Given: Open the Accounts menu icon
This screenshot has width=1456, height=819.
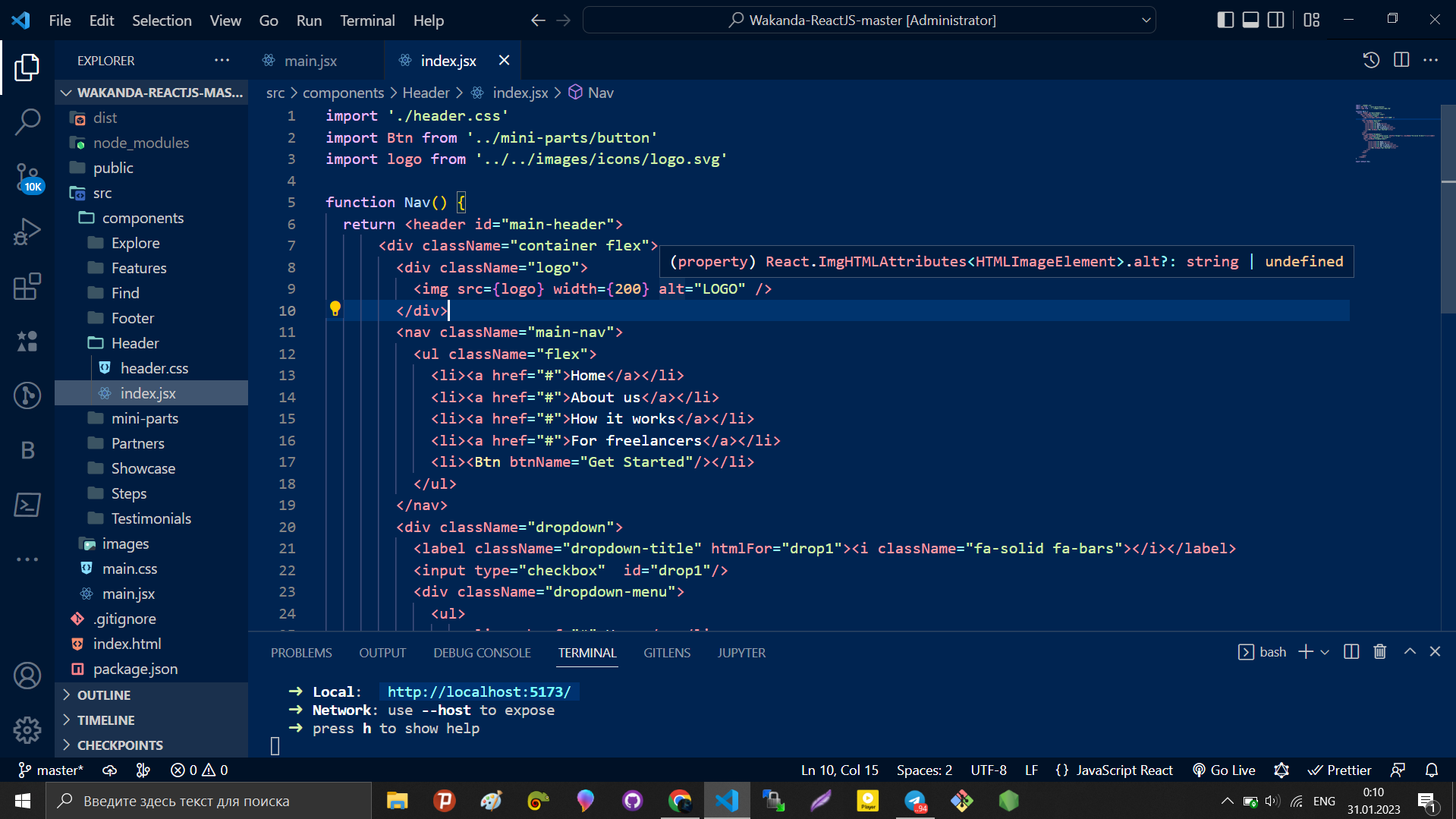Looking at the screenshot, I should point(27,676).
